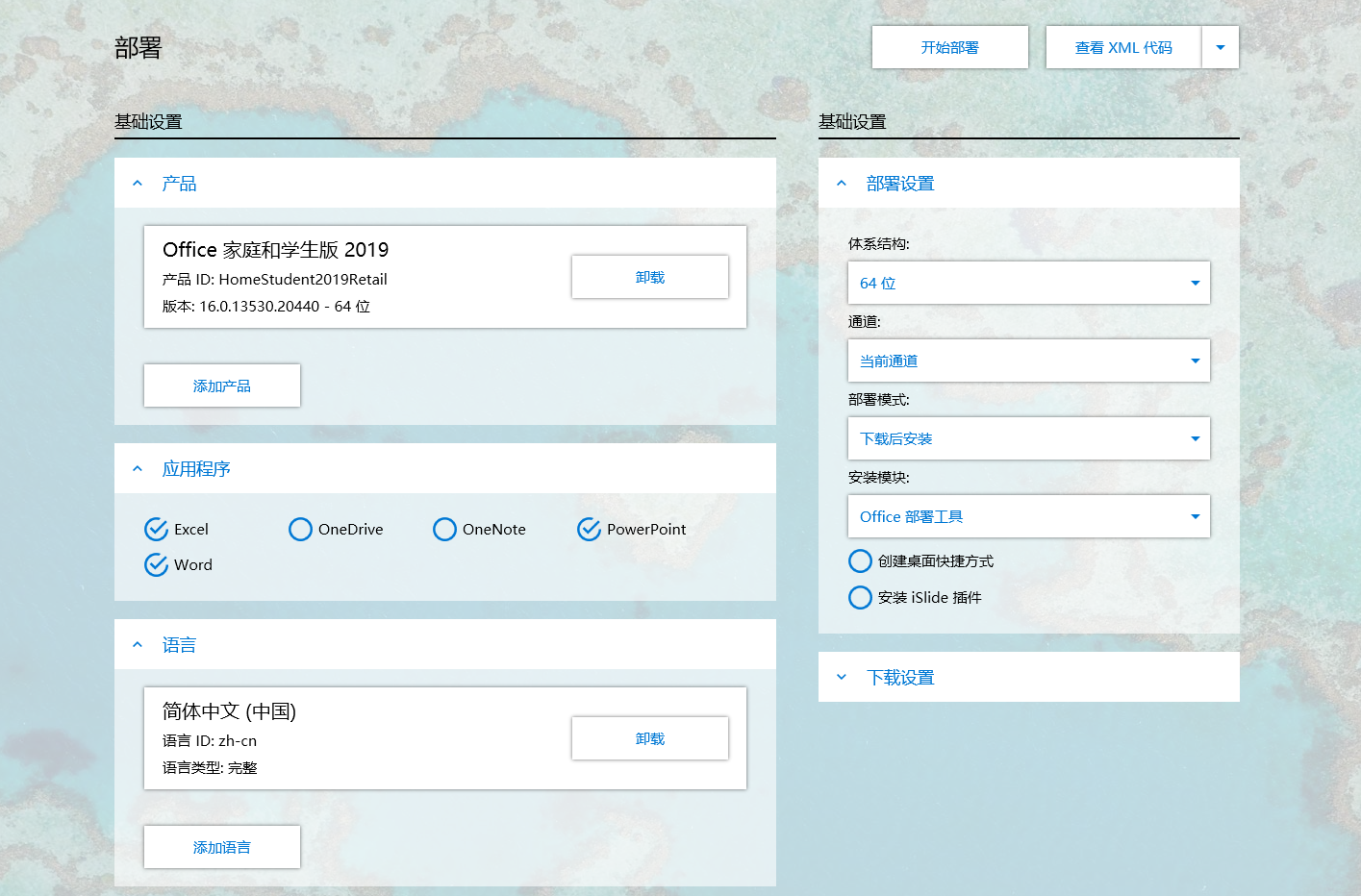The width and height of the screenshot is (1361, 896).
Task: Uninstall Office 家庭和学生版 2019 via 卸载
Action: pos(650,277)
